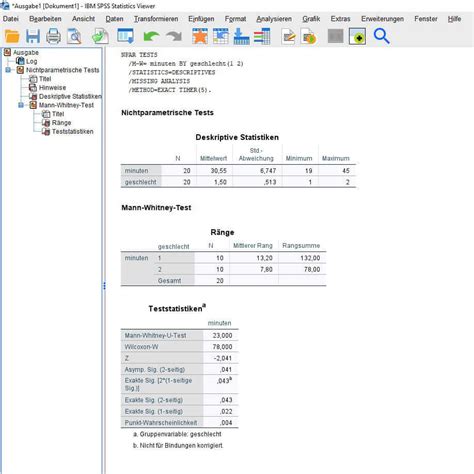Click the Go to Data star icon
474x474 pixels.
click(200, 36)
